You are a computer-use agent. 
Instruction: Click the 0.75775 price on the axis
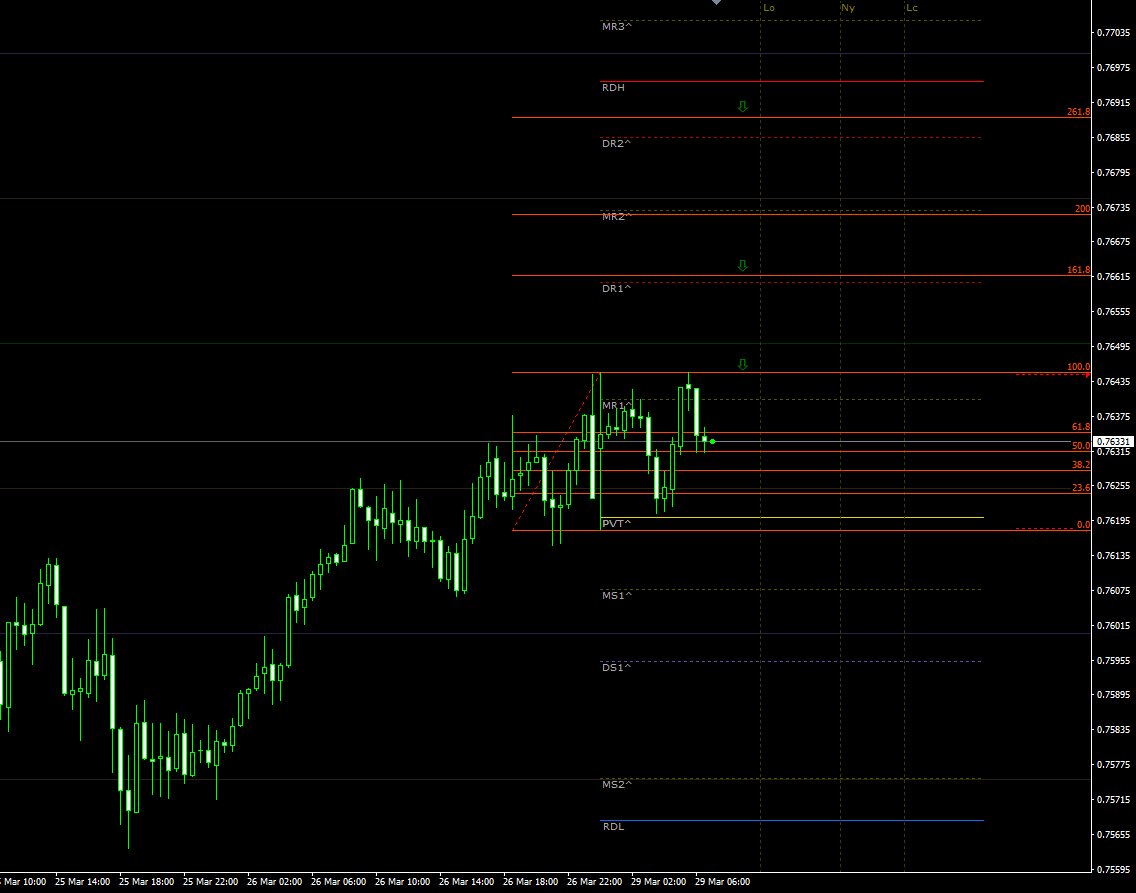[x=1113, y=765]
